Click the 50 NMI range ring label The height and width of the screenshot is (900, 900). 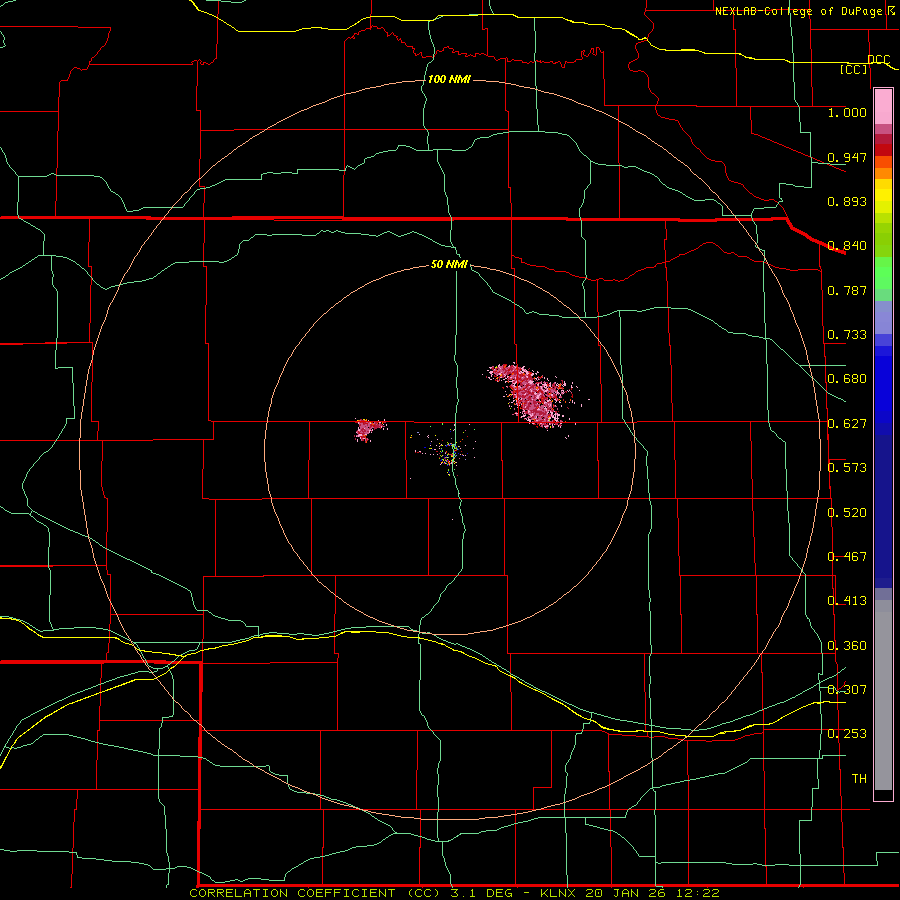[x=449, y=264]
